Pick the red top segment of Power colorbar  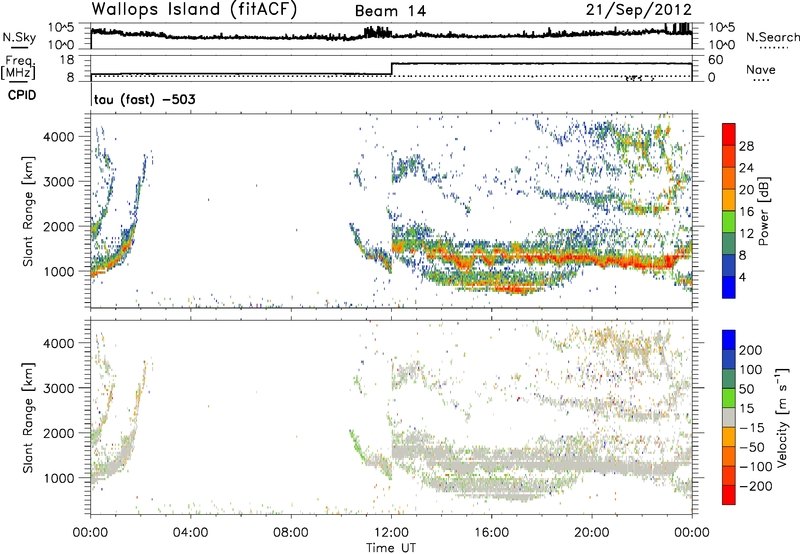pyautogui.click(x=729, y=134)
